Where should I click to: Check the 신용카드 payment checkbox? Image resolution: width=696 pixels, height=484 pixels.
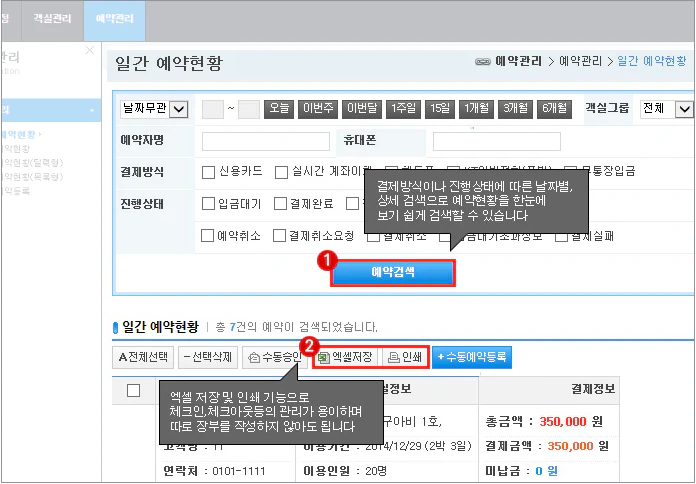coord(208,172)
